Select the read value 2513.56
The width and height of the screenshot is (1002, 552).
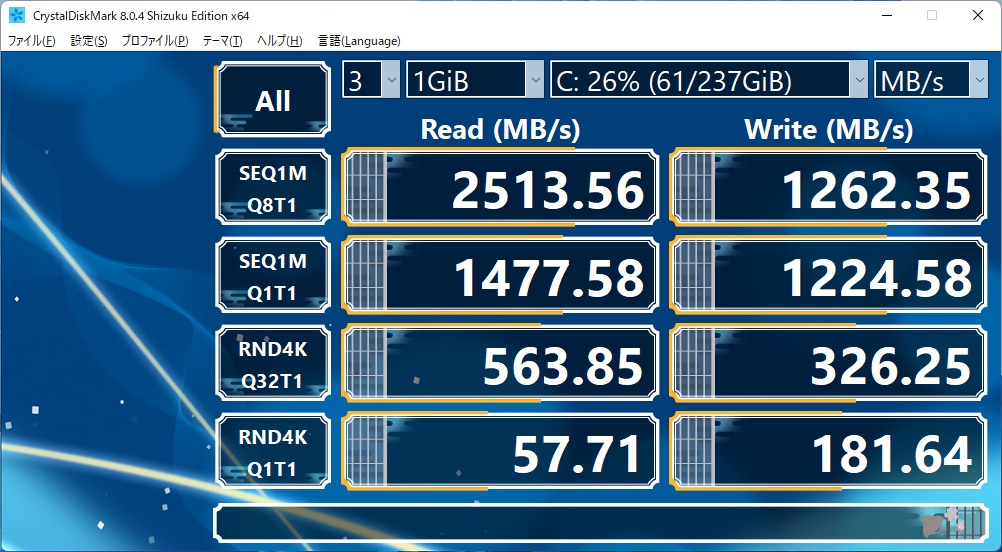500,188
